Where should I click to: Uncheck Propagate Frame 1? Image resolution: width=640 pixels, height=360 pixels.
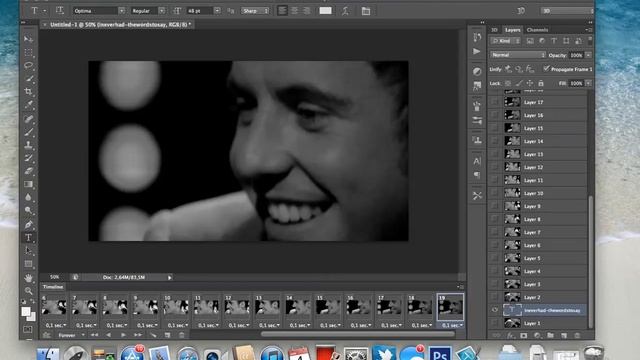(546, 69)
